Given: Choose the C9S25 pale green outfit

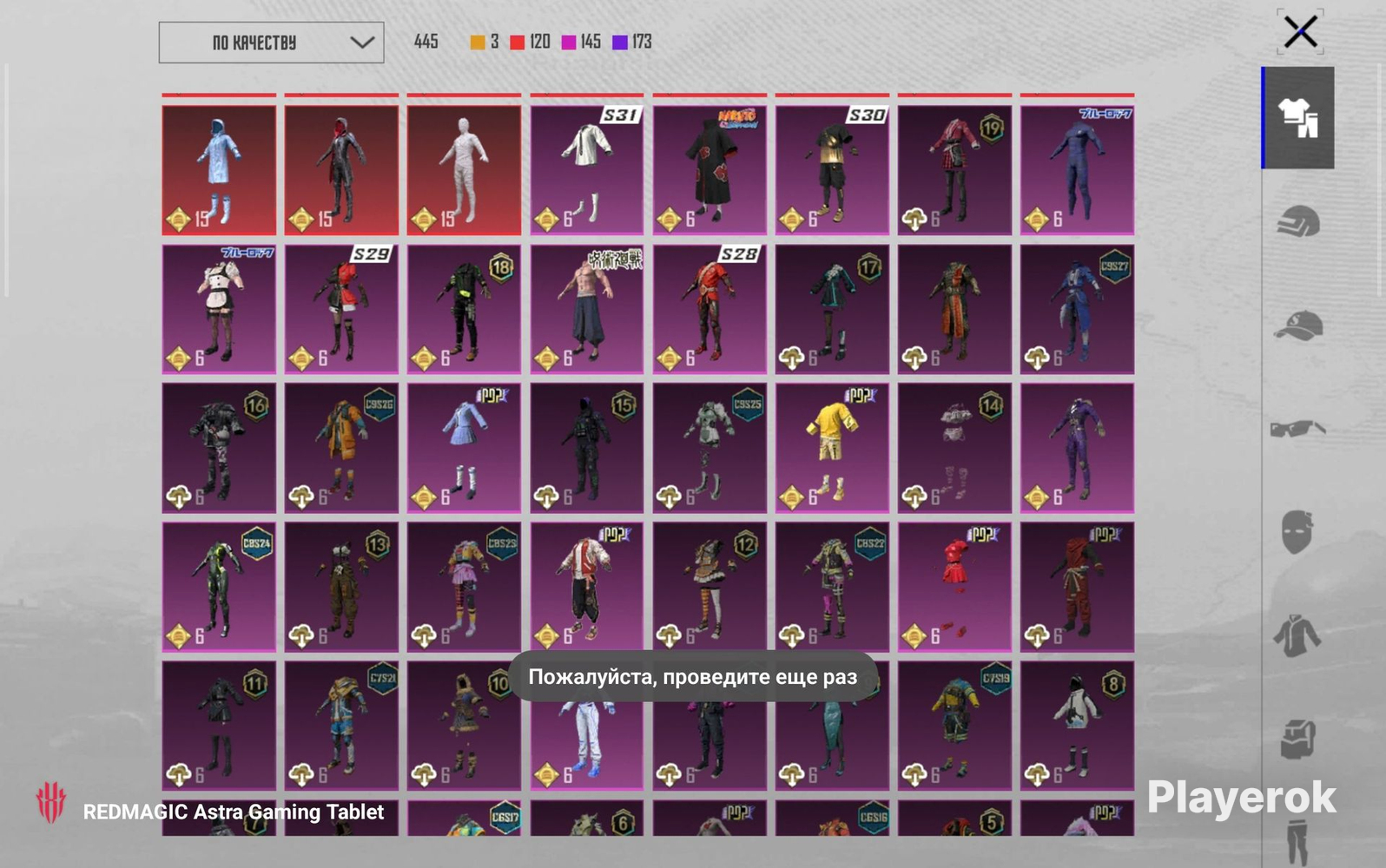Looking at the screenshot, I should click(x=709, y=448).
